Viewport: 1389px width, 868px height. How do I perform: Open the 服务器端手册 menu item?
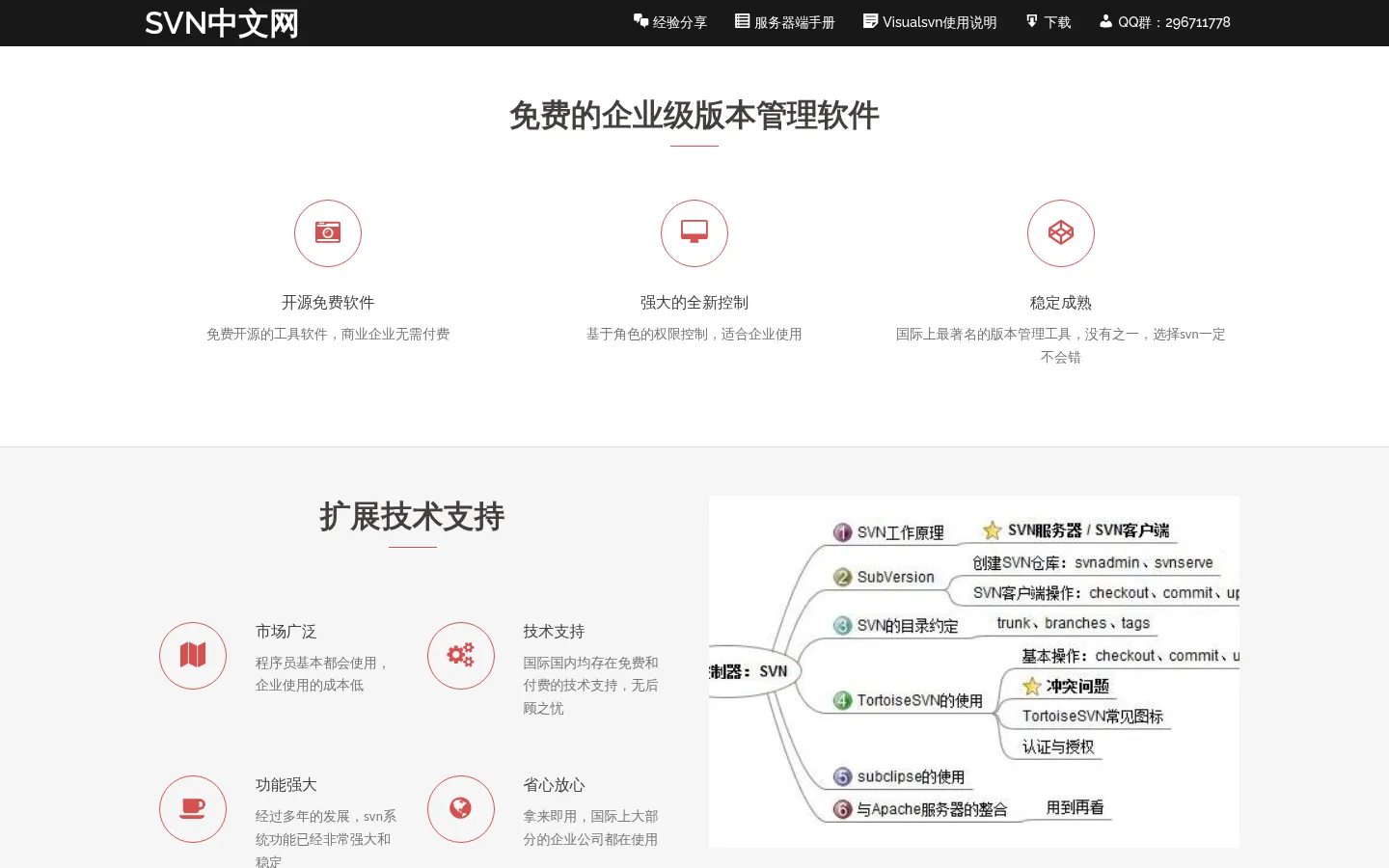pos(784,22)
